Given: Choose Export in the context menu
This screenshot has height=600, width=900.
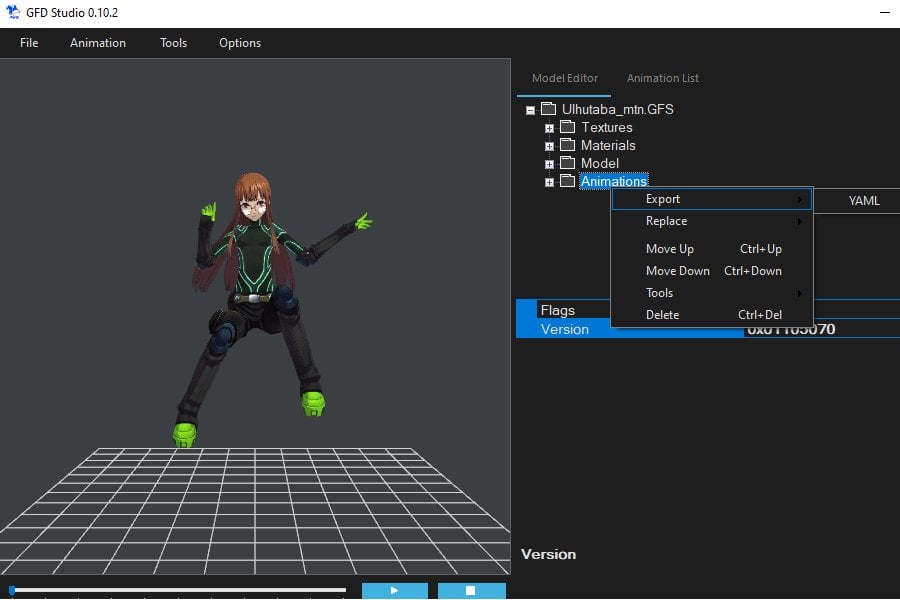Looking at the screenshot, I should click(712, 199).
